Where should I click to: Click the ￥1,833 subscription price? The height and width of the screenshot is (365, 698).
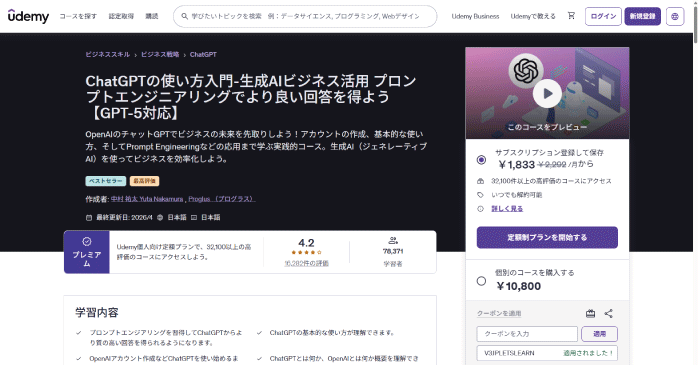point(516,165)
